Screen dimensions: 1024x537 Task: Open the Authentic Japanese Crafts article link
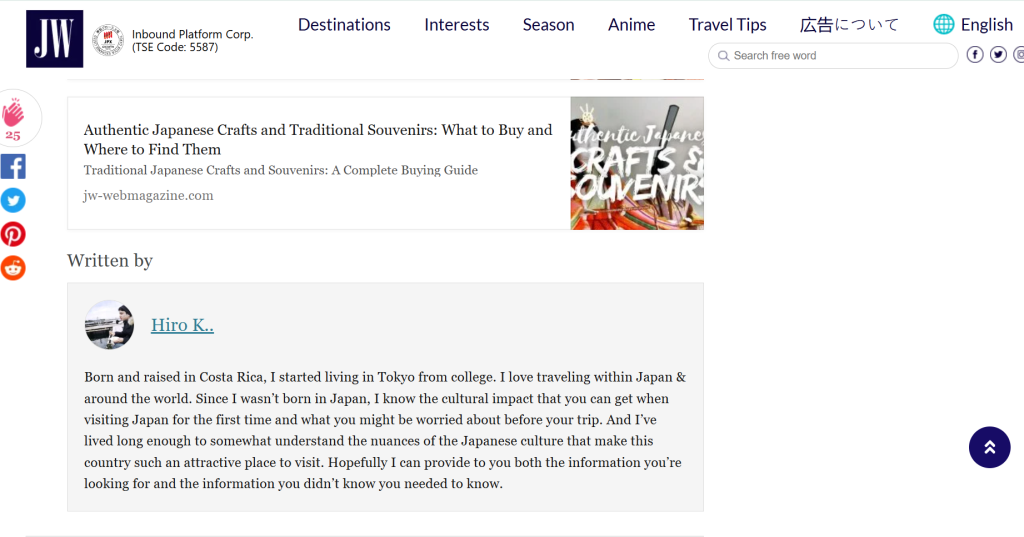318,140
